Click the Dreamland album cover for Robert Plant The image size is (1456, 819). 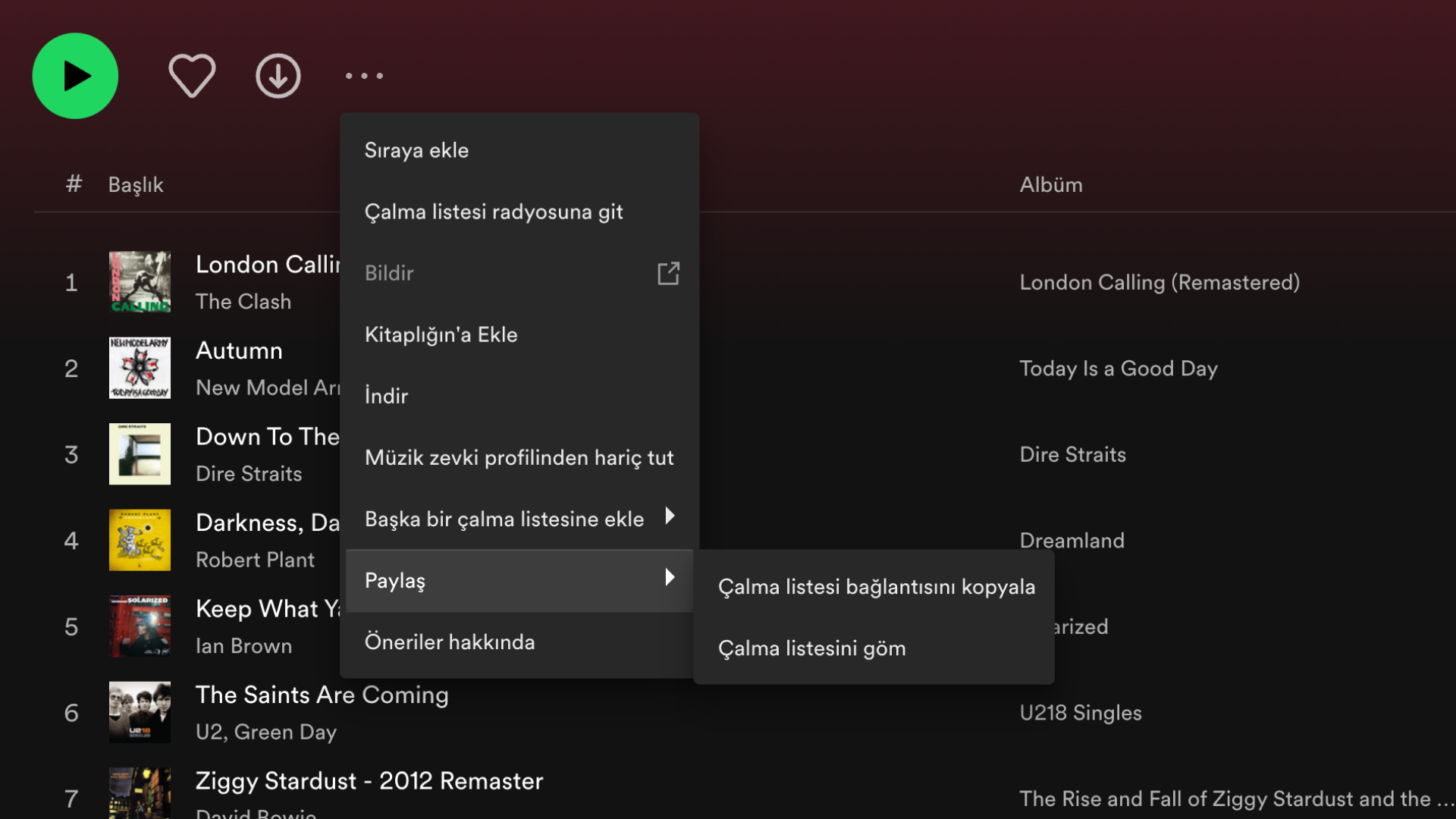point(140,539)
